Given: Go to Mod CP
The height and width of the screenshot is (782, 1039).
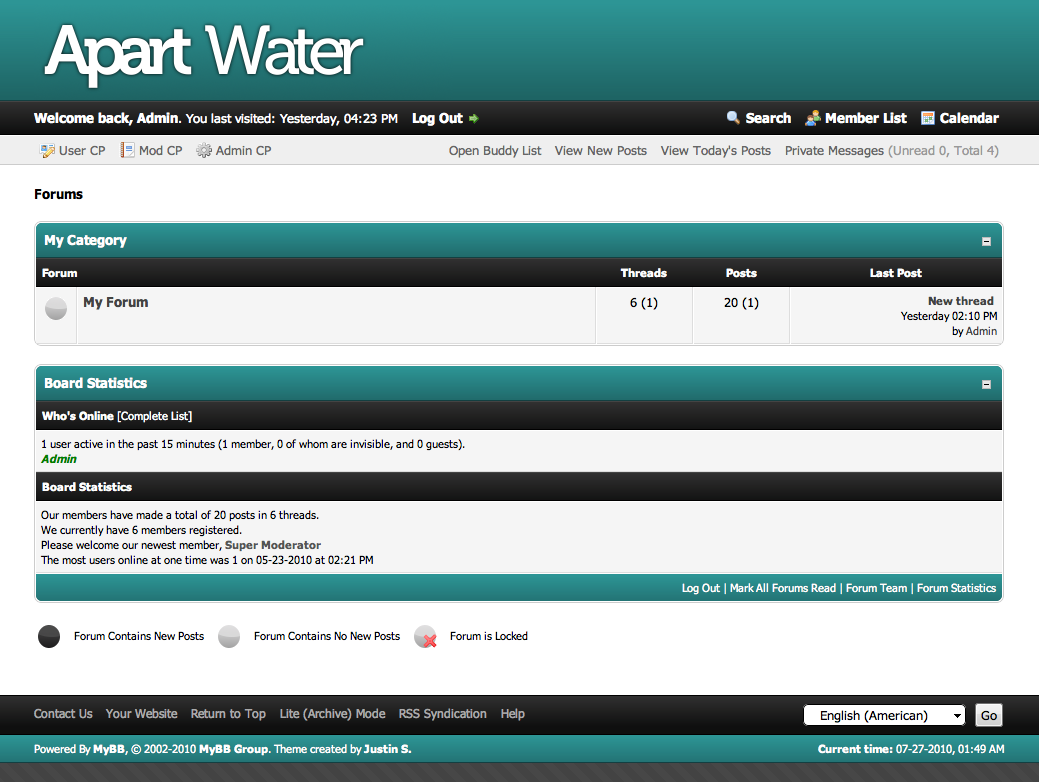Looking at the screenshot, I should pyautogui.click(x=160, y=150).
